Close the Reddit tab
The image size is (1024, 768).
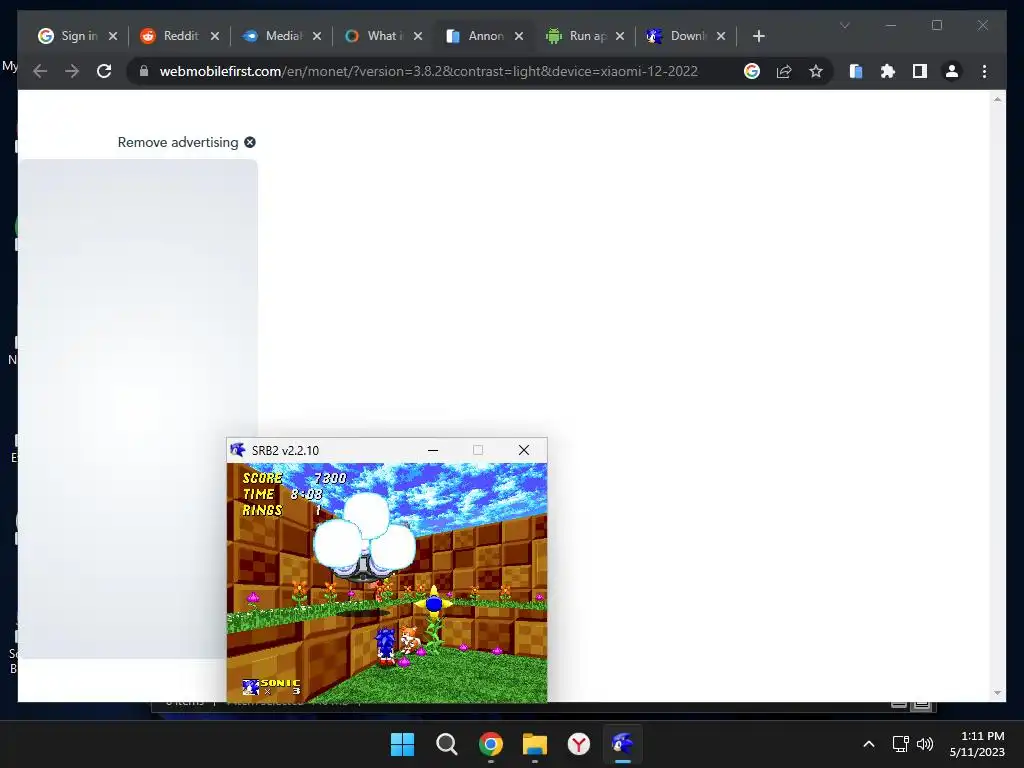[215, 36]
